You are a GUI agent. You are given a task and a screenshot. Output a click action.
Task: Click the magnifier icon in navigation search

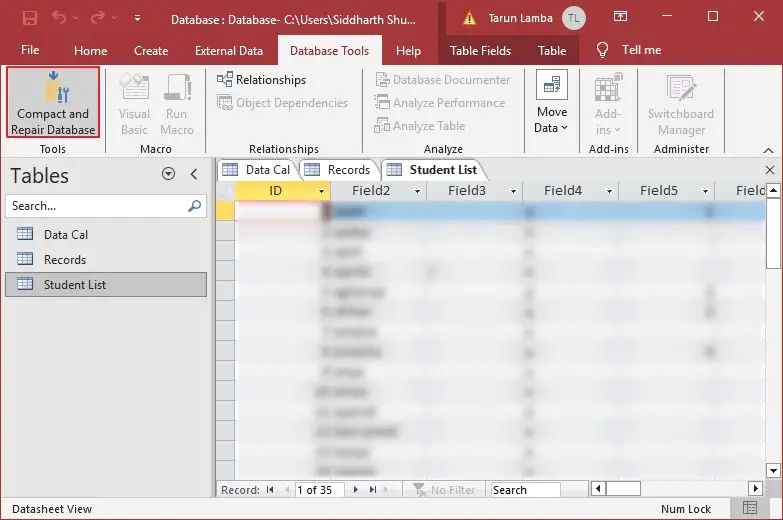point(194,206)
